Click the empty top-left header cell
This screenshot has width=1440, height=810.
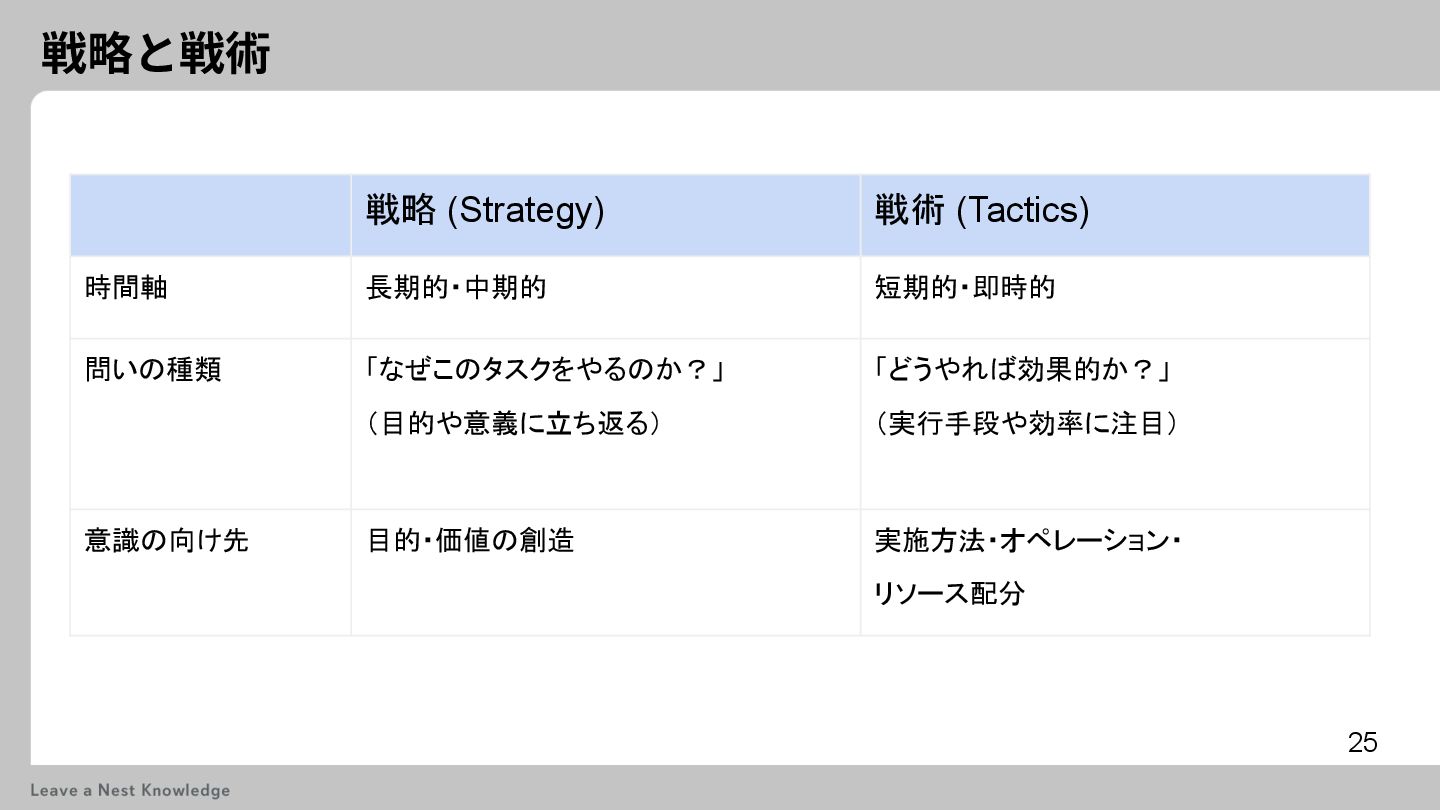tap(210, 215)
